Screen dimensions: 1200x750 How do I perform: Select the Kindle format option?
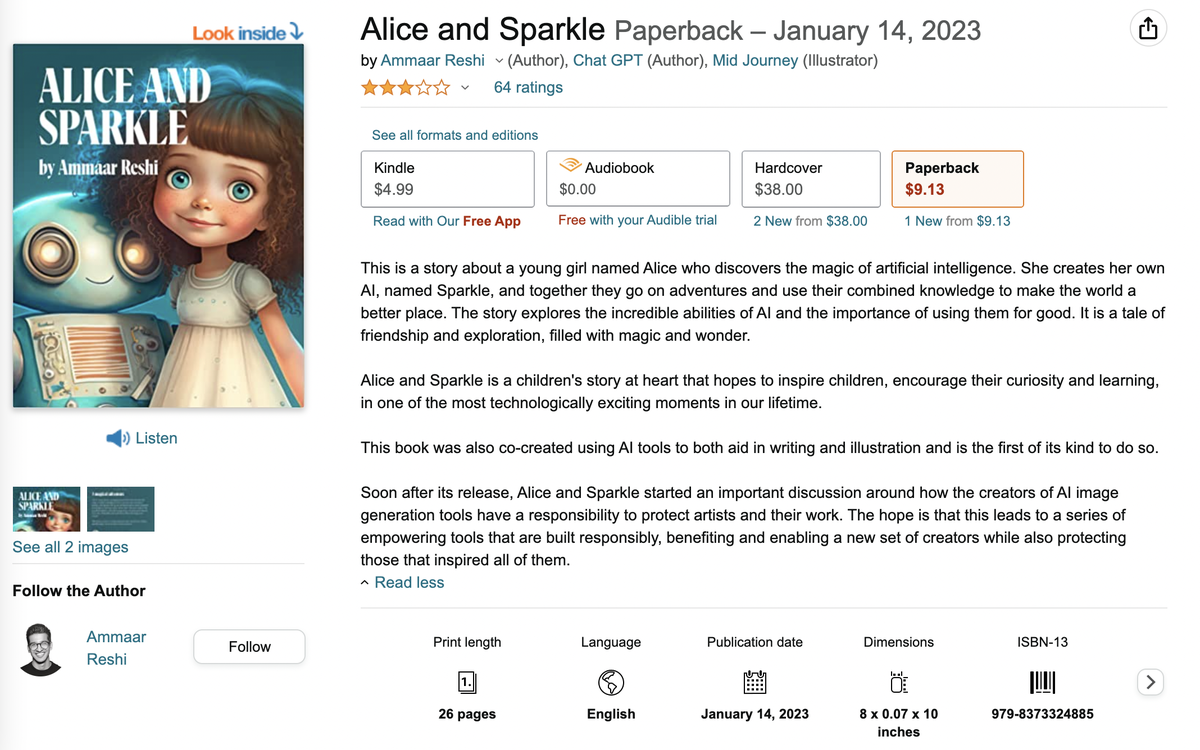pyautogui.click(x=447, y=178)
